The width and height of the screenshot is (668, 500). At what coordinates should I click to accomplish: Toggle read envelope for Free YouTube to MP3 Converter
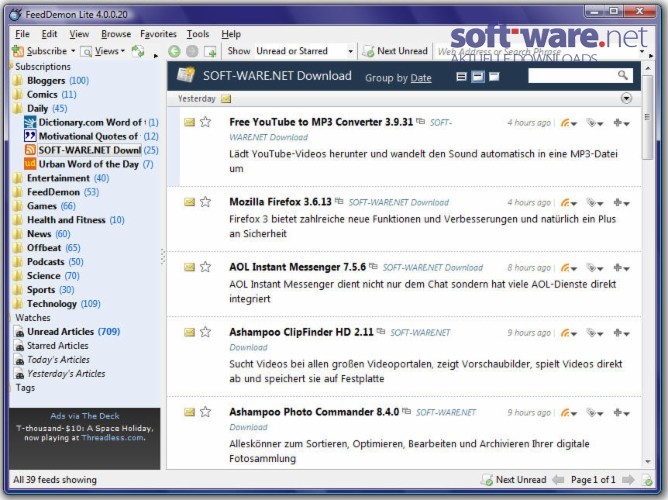[190, 123]
